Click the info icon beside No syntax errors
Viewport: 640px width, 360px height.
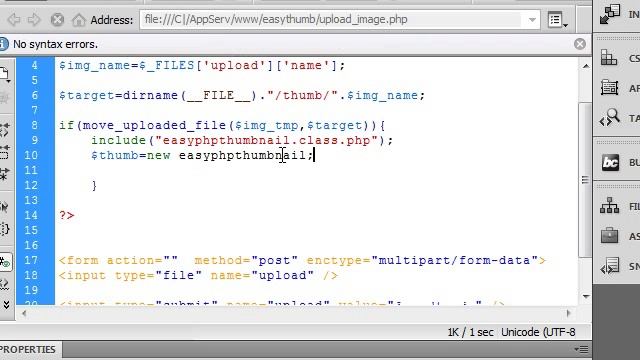tap(4, 44)
